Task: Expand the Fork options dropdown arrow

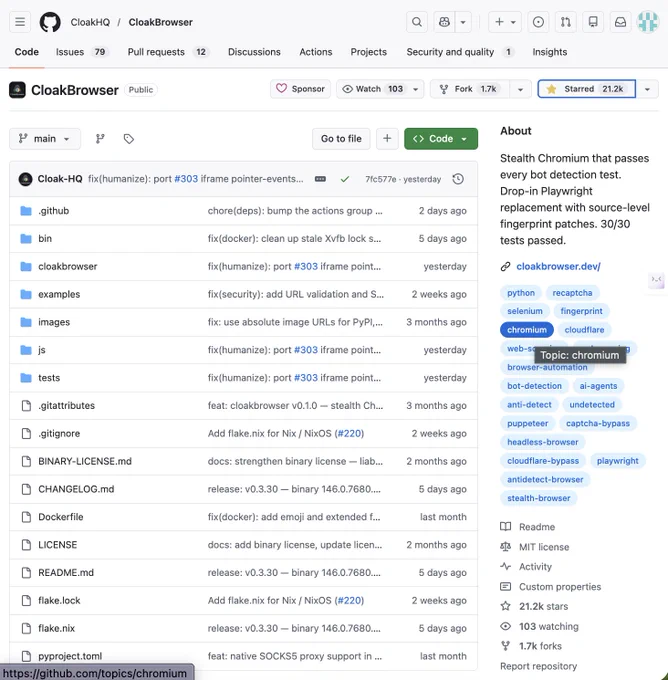Action: click(x=520, y=89)
